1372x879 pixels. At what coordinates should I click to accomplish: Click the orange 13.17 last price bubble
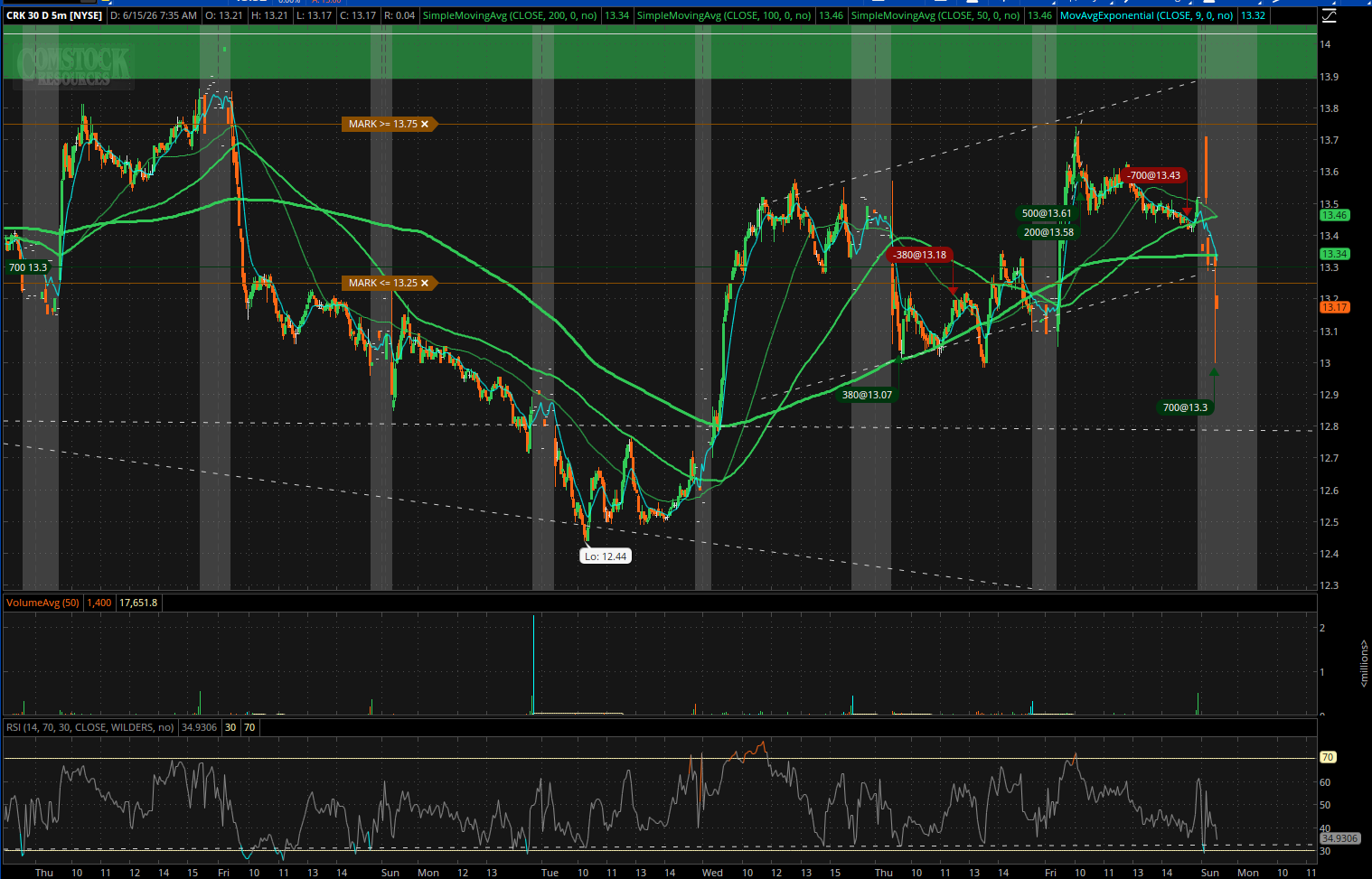click(x=1334, y=307)
